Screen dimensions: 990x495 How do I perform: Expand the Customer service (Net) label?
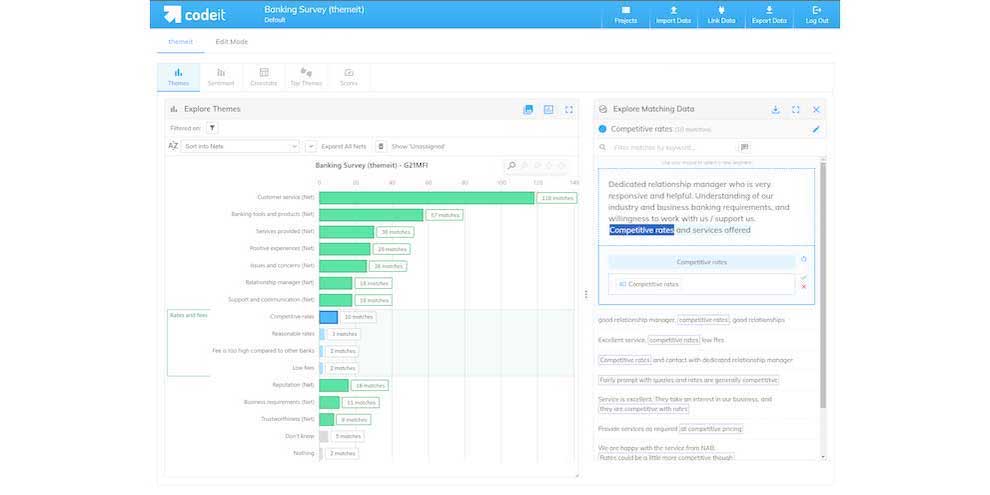click(x=285, y=198)
